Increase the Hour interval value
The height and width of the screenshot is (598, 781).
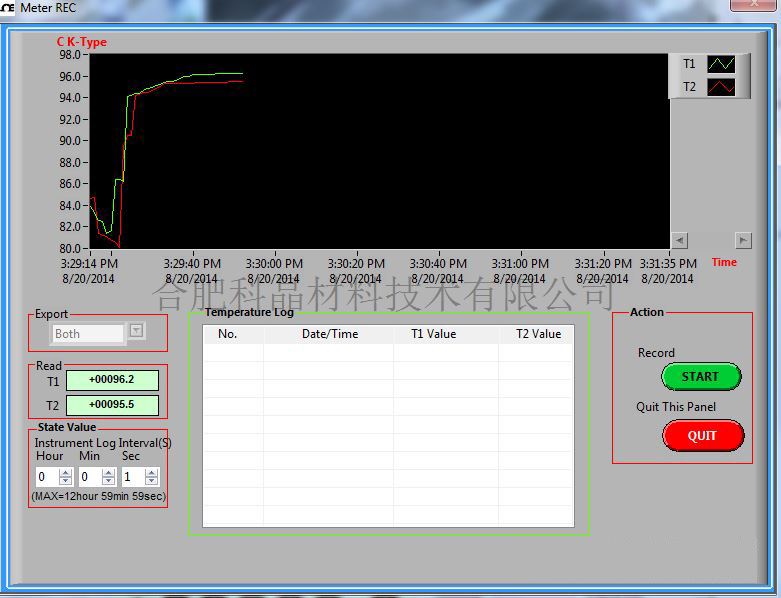point(66,473)
